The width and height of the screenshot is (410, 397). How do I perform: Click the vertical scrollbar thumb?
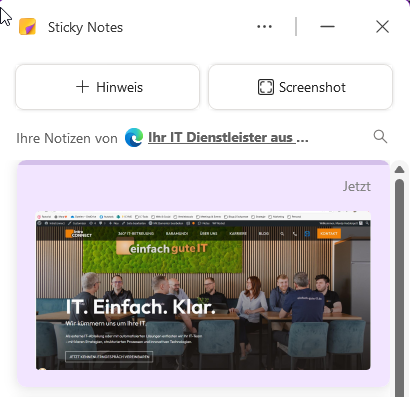(399, 288)
